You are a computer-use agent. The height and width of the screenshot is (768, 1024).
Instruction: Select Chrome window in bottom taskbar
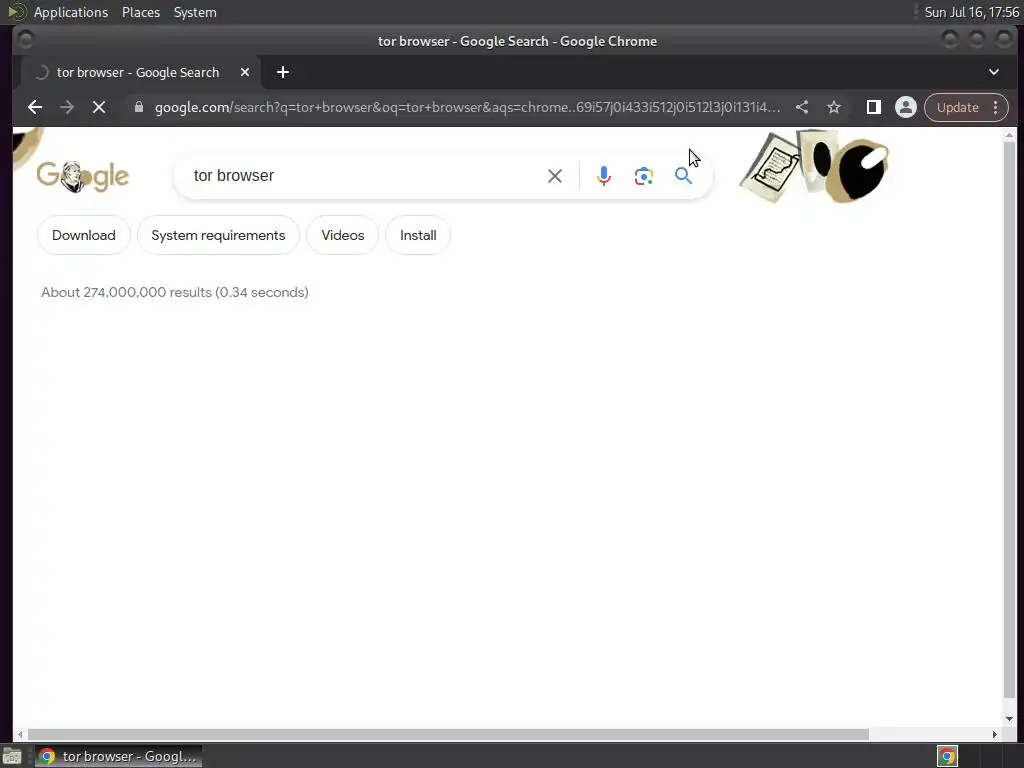coord(118,756)
